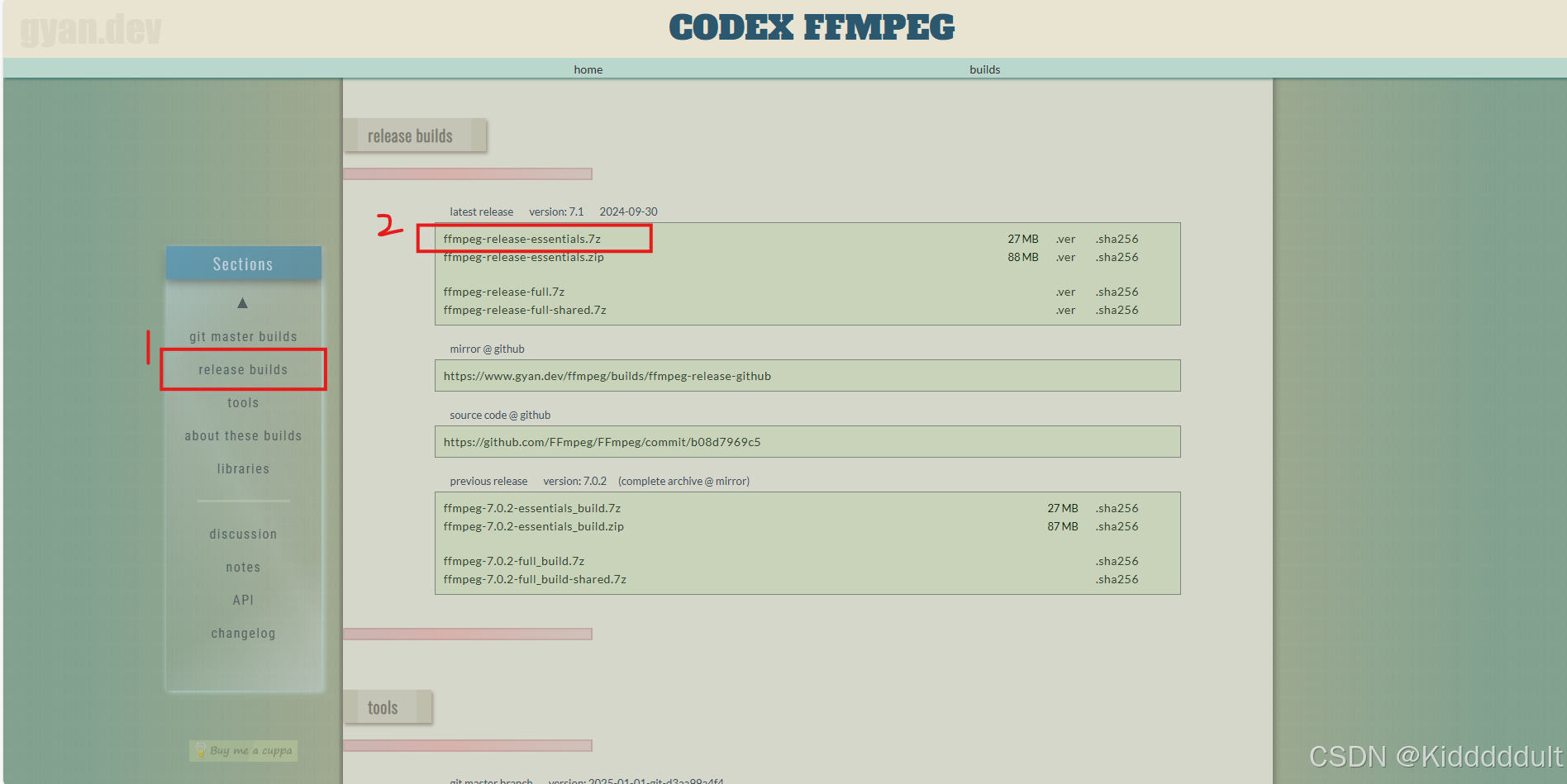Click the CODEX FFMPEG page title
1567x784 pixels.
(812, 27)
